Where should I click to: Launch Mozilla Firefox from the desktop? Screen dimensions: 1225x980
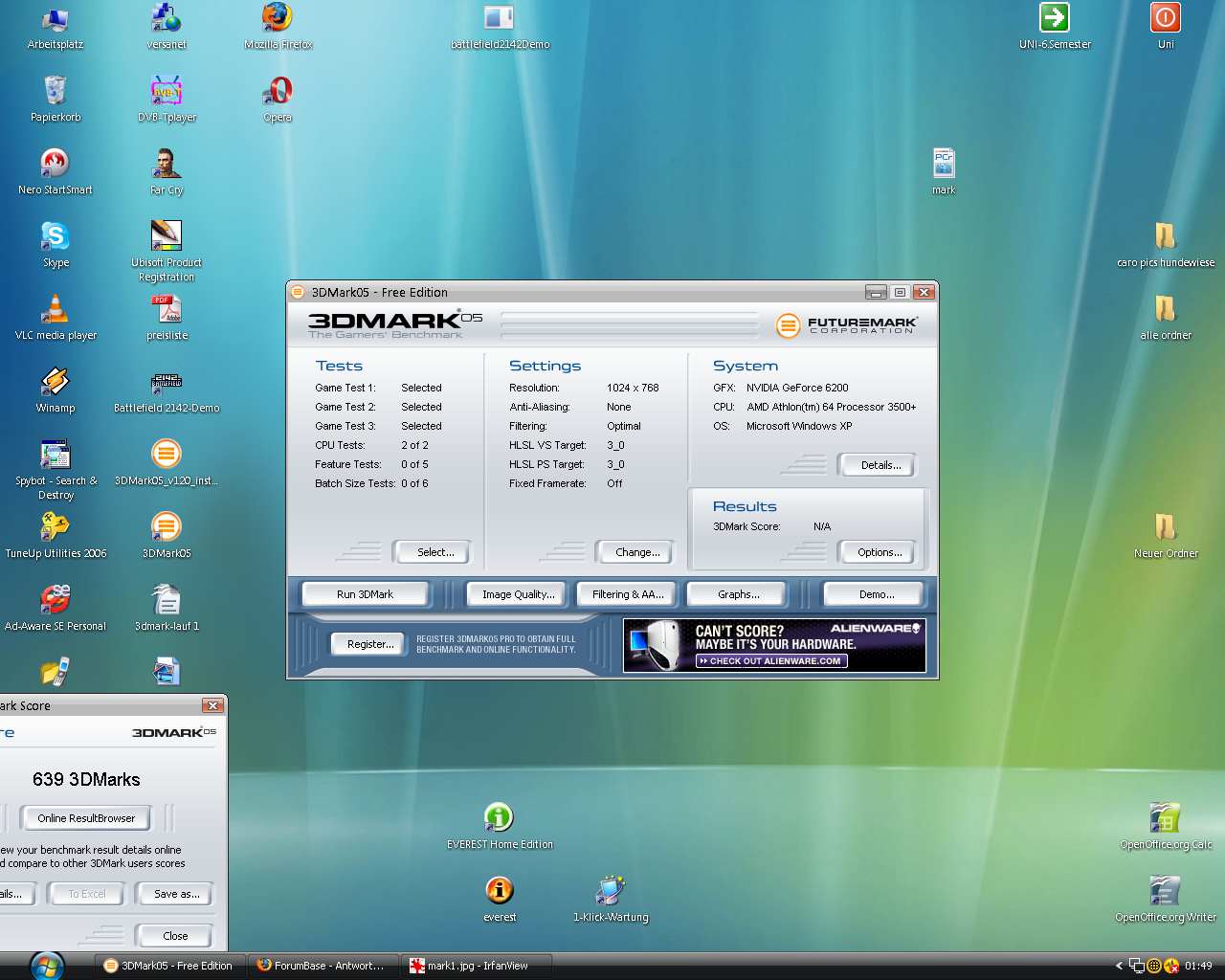pyautogui.click(x=278, y=27)
